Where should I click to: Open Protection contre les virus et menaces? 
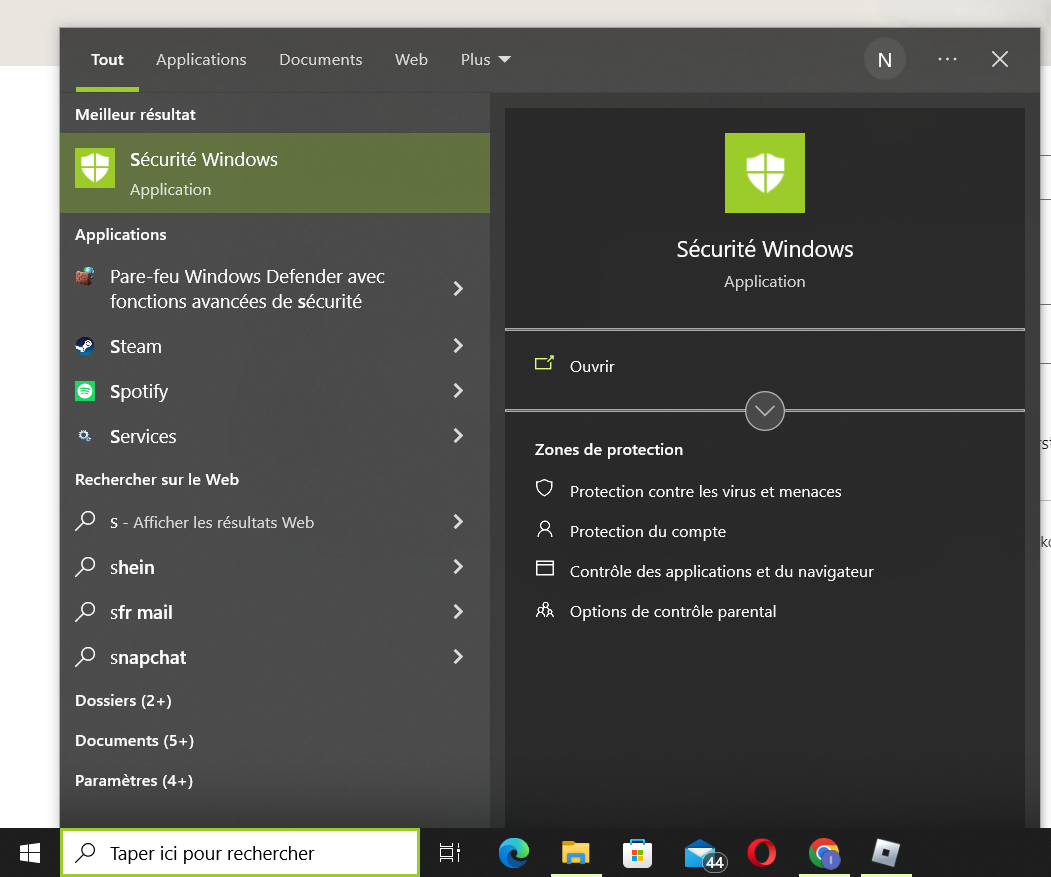(x=705, y=491)
